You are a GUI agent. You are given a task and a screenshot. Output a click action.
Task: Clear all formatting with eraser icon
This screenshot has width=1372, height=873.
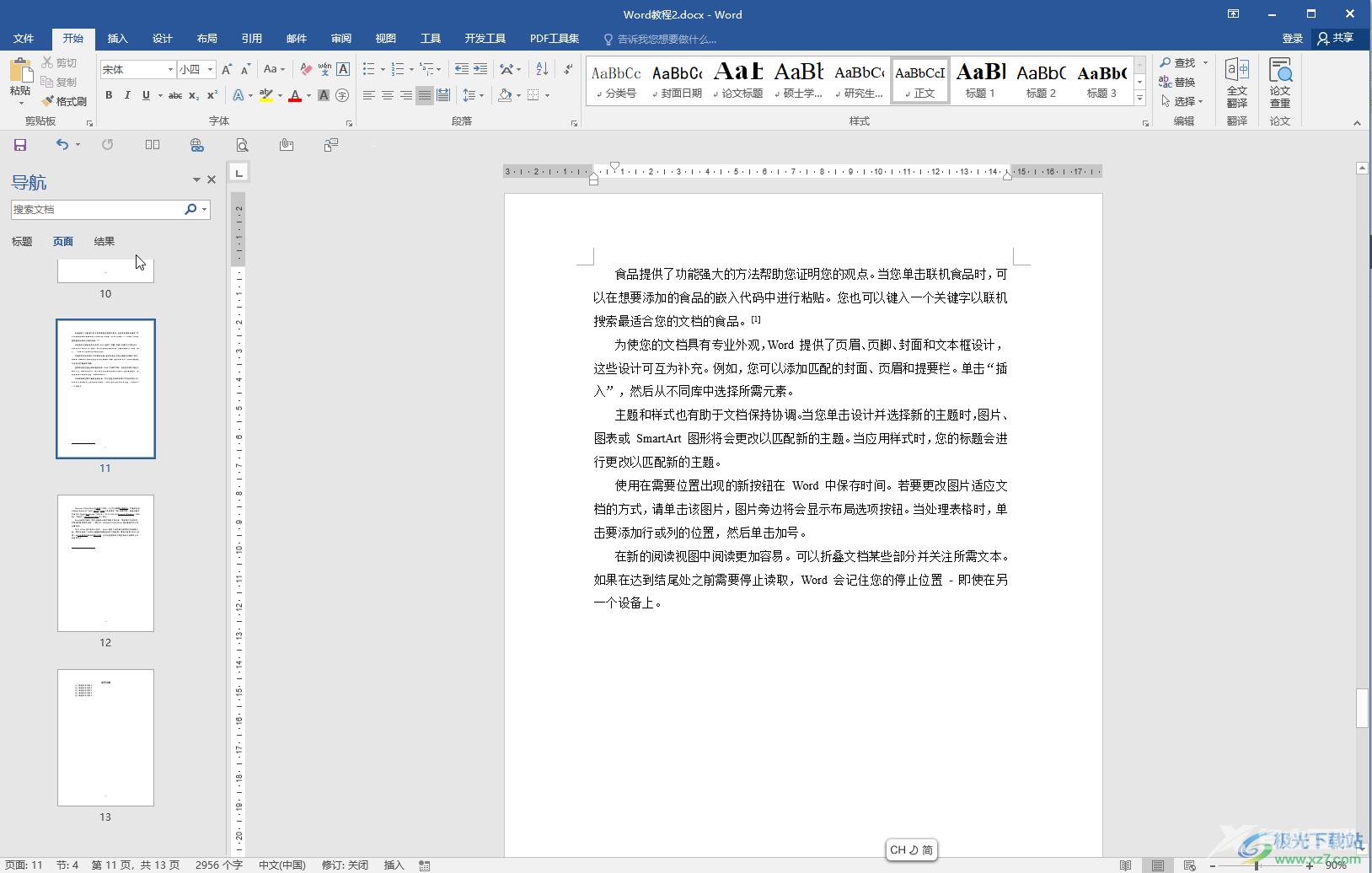306,69
